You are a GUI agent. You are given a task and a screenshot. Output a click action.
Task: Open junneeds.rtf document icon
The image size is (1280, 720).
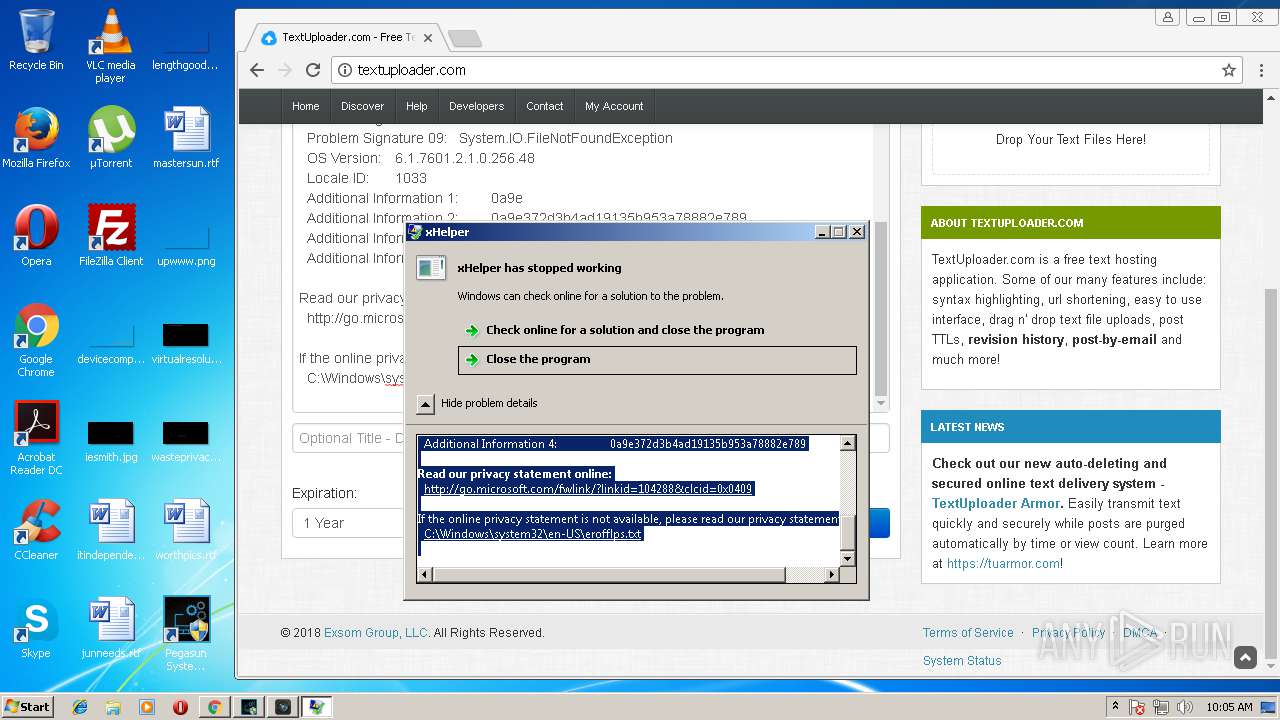click(111, 628)
